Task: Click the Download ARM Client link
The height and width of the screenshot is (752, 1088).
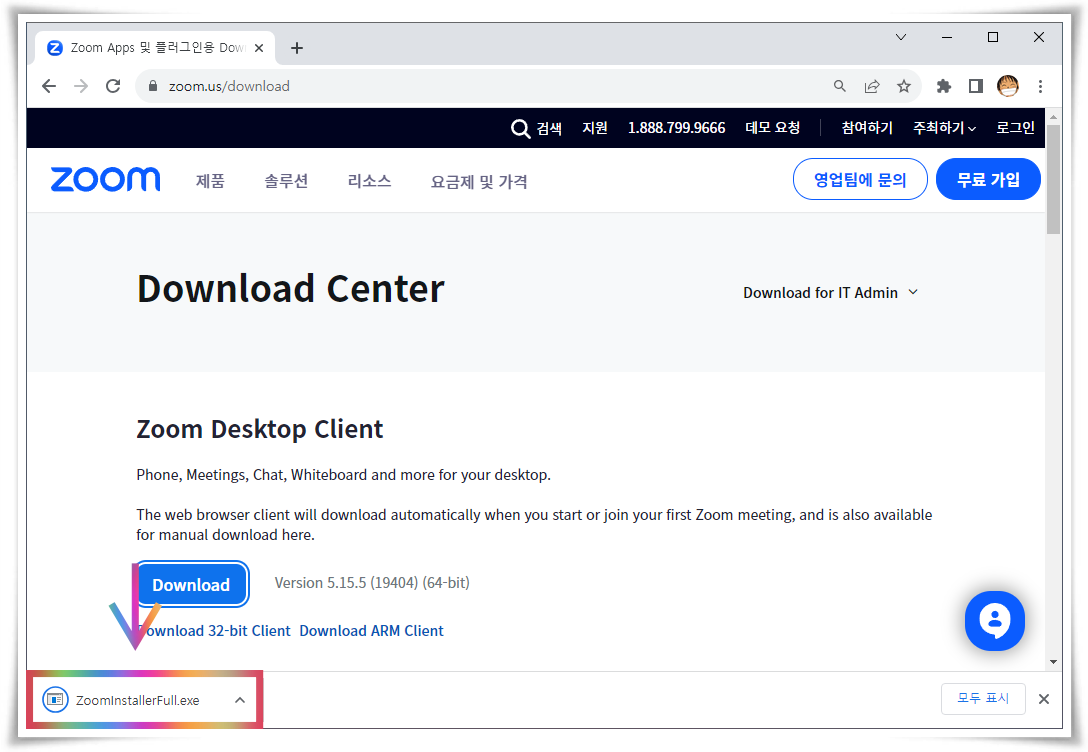Action: tap(371, 631)
